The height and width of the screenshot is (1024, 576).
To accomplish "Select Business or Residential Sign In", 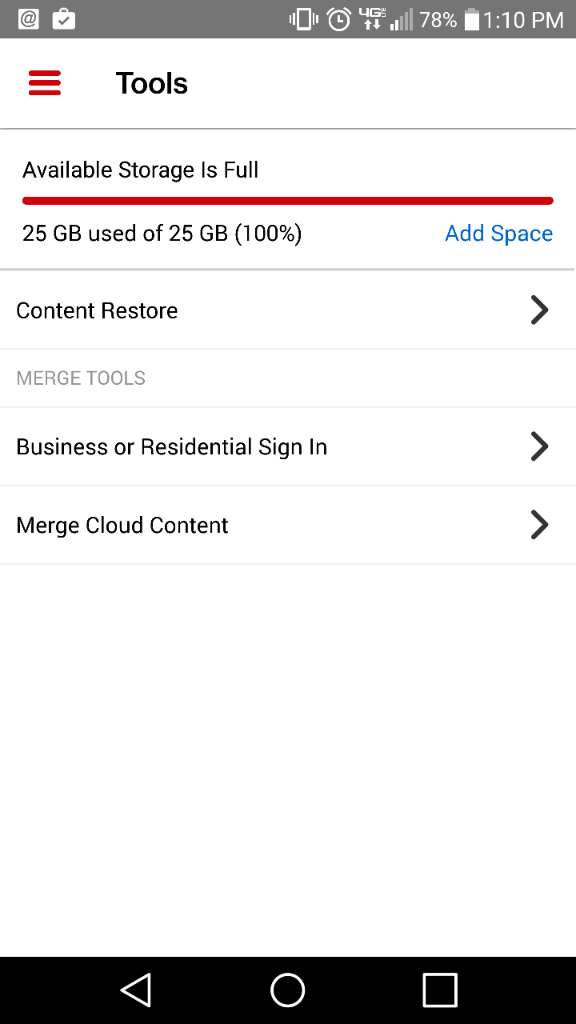I will [288, 447].
